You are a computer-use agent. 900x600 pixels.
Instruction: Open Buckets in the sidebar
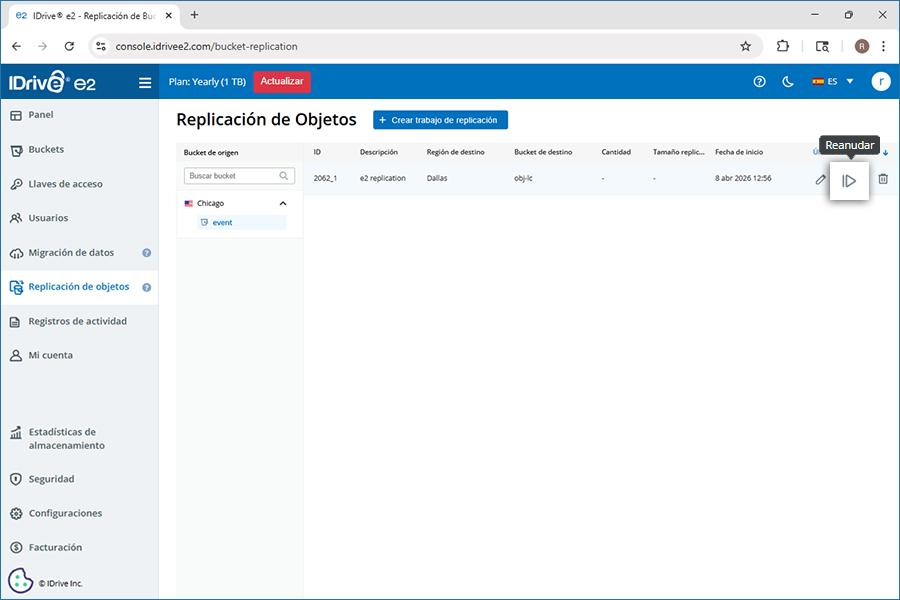(x=46, y=150)
